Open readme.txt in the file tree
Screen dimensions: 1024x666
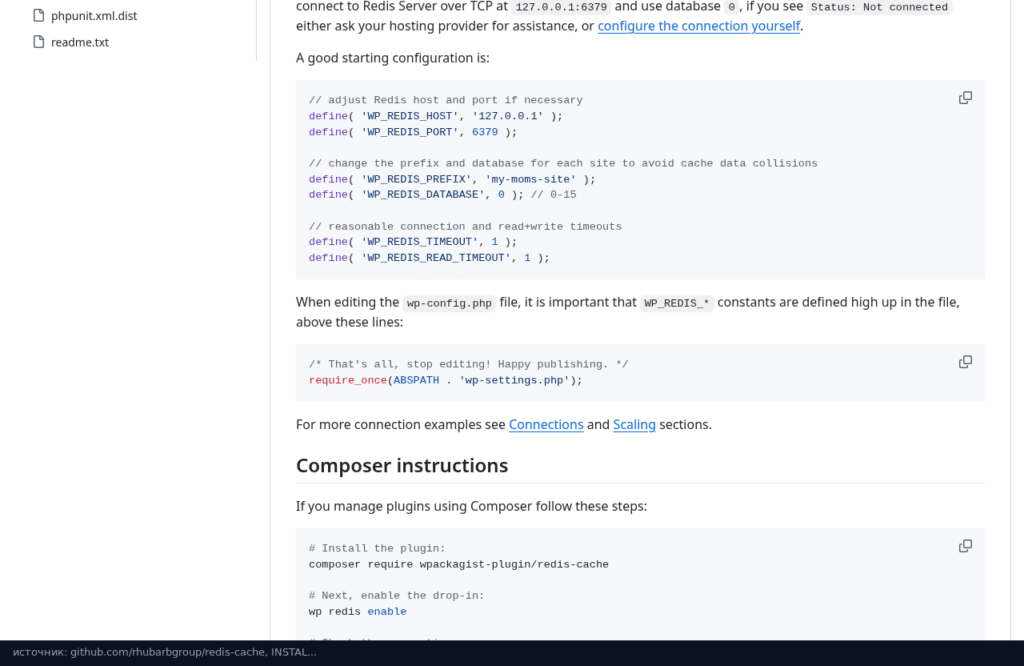[x=80, y=42]
